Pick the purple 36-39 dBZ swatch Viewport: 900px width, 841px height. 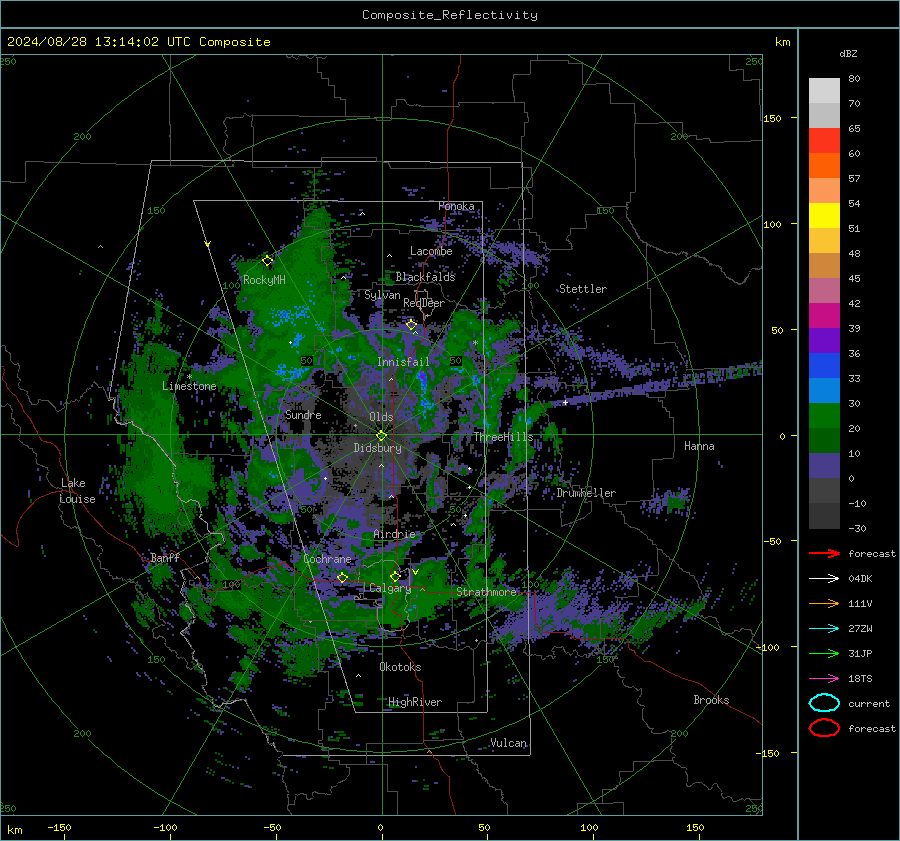tap(824, 341)
